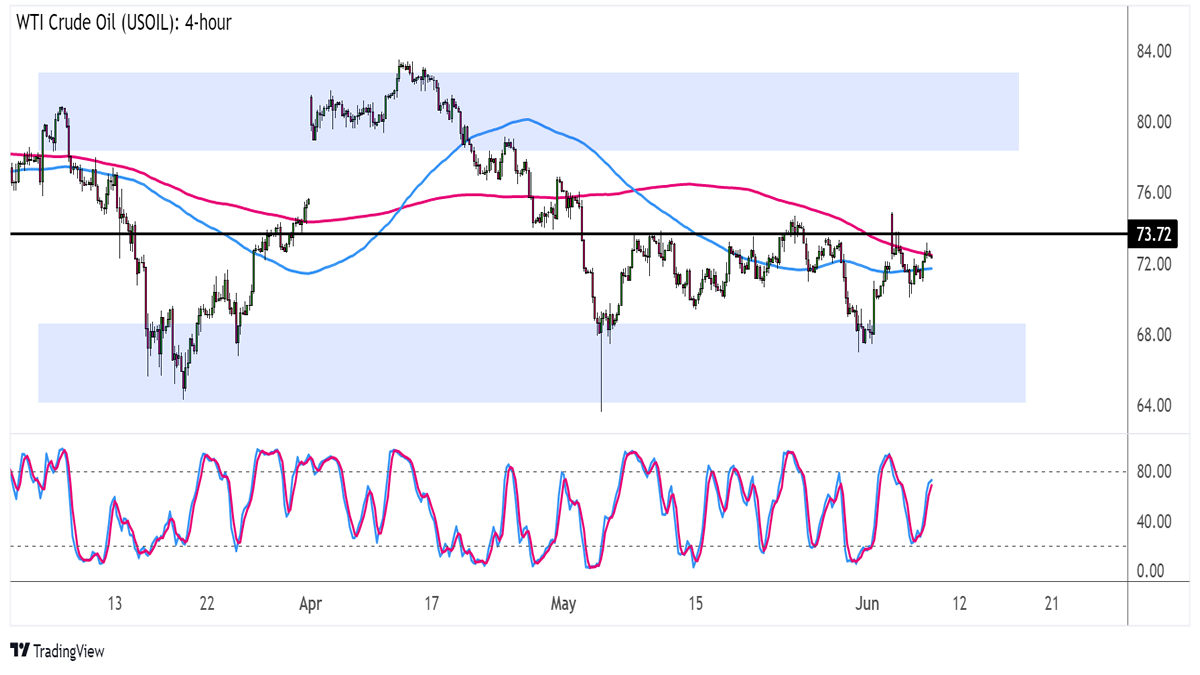Select the May date on time axis
This screenshot has height=675, width=1200.
(564, 604)
